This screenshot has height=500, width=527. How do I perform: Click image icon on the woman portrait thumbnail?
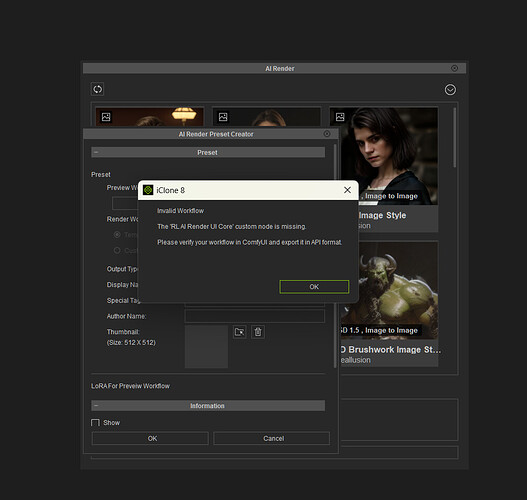tap(340, 117)
